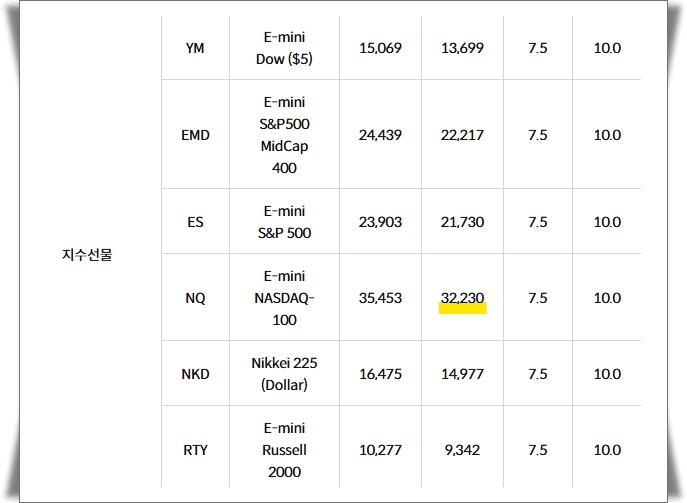Image resolution: width=687 pixels, height=503 pixels.
Task: Click the E-mini Russell 2000 name
Action: point(284,450)
